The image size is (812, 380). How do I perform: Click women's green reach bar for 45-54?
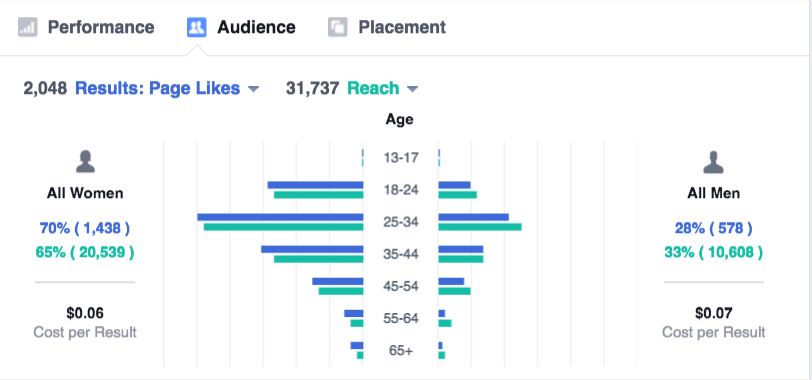(341, 291)
